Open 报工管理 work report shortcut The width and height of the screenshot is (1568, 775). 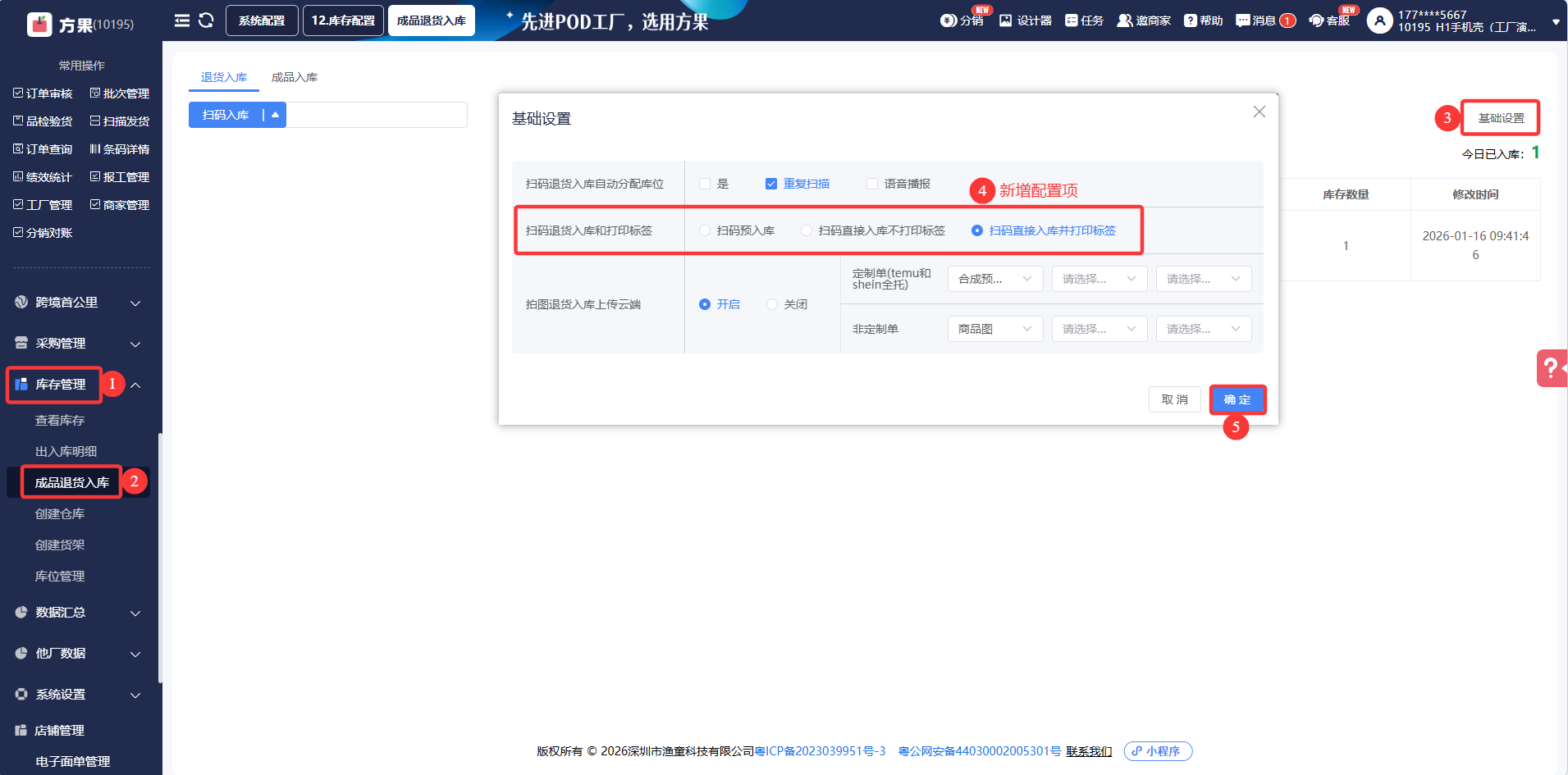[x=120, y=177]
